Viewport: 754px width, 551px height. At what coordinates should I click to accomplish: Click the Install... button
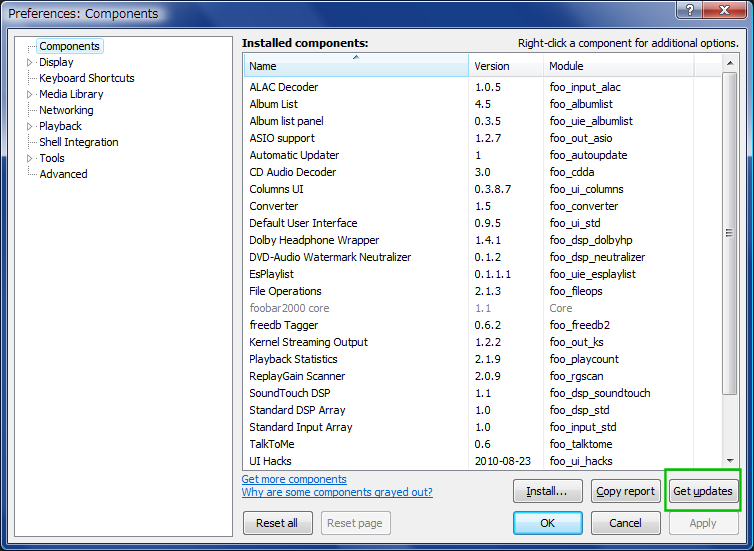pyautogui.click(x=548, y=491)
